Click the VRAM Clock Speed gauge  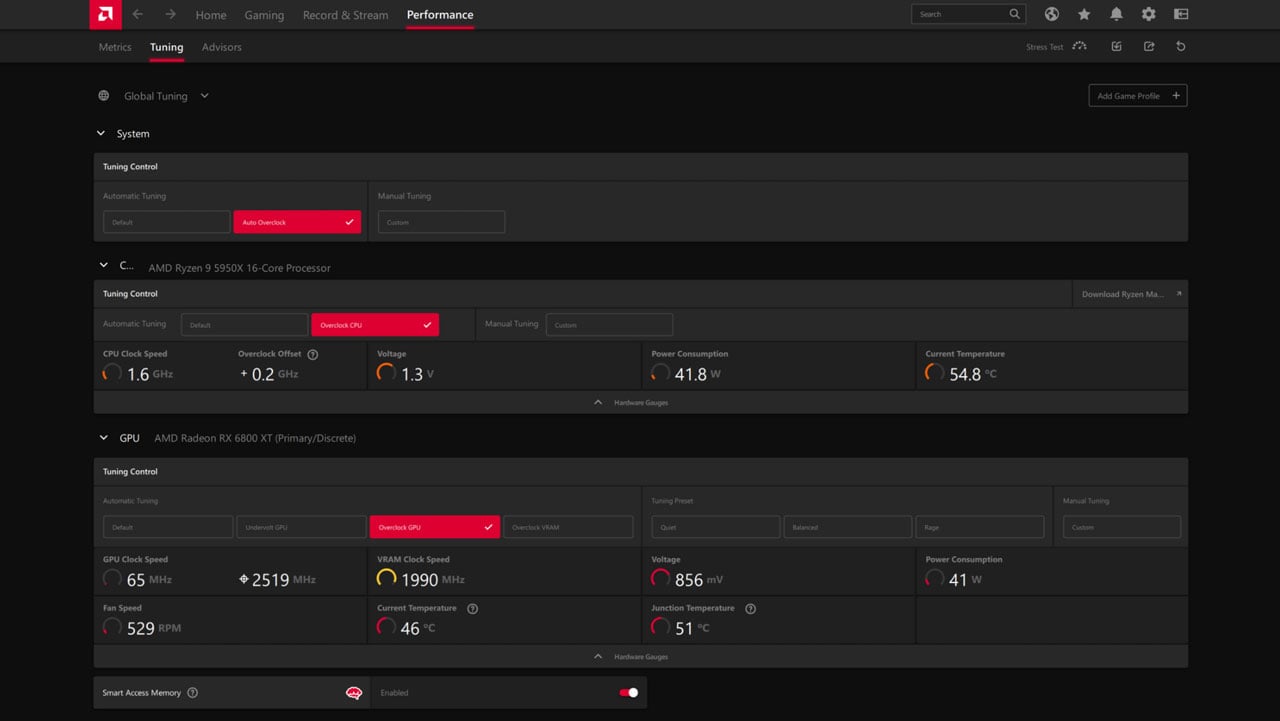[386, 579]
